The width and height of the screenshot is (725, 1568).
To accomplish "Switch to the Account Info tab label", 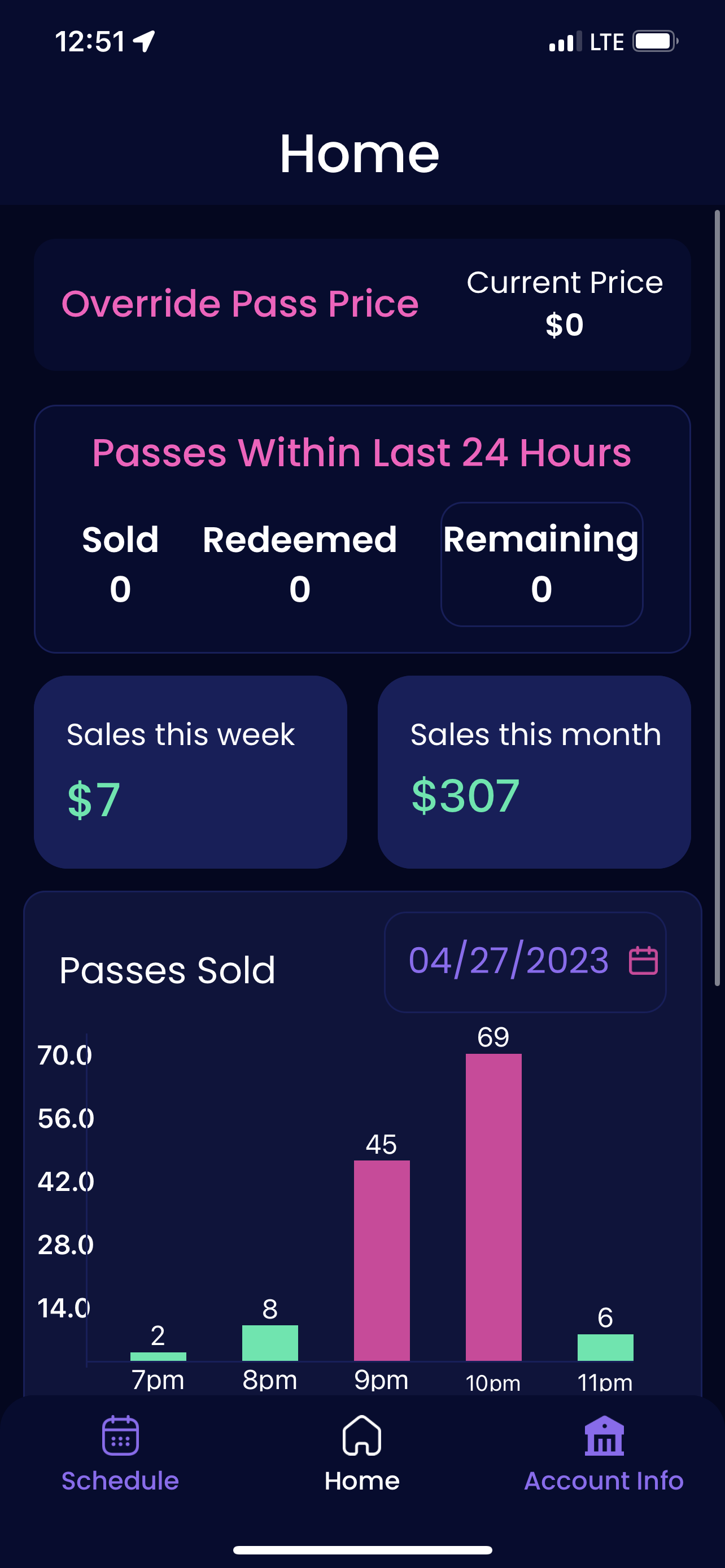I will point(604,1481).
